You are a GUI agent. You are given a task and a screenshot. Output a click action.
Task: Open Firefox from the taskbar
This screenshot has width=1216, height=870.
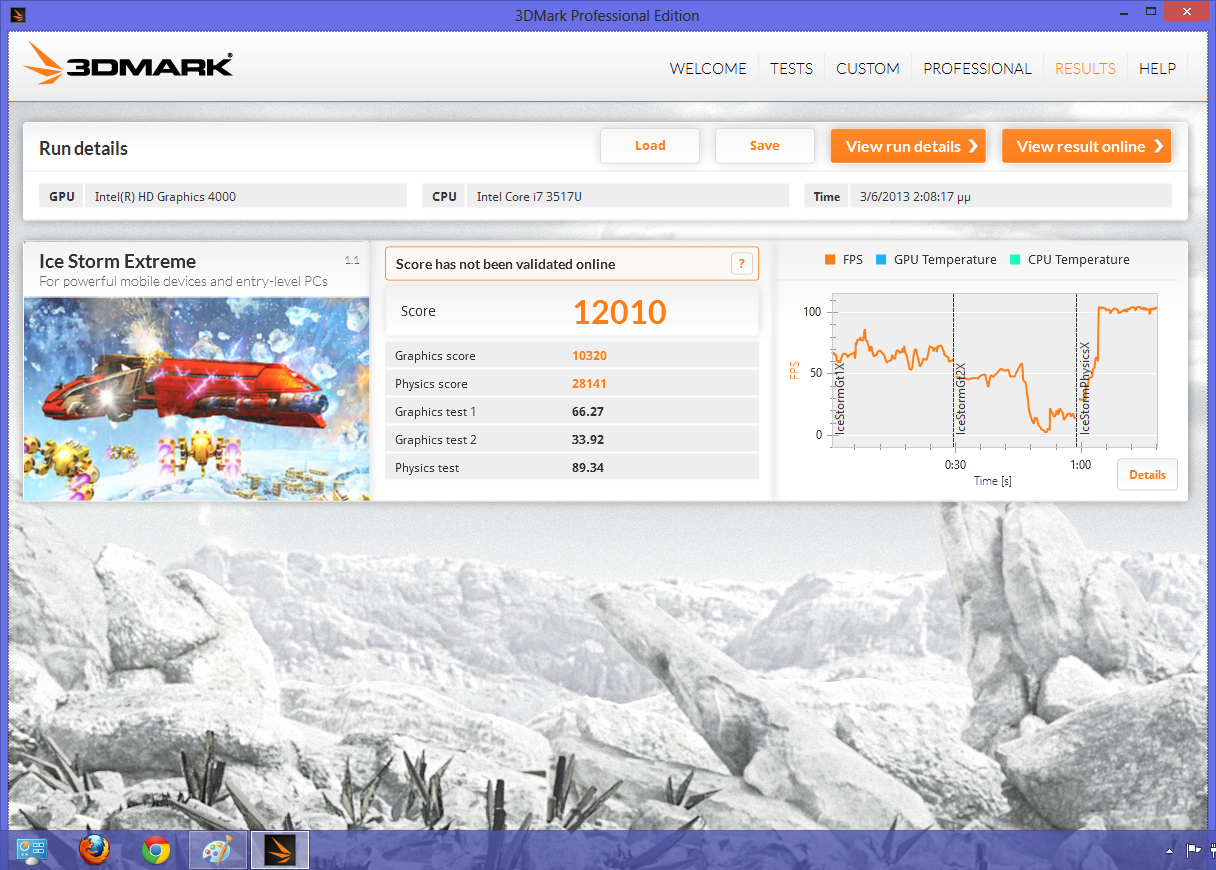94,850
